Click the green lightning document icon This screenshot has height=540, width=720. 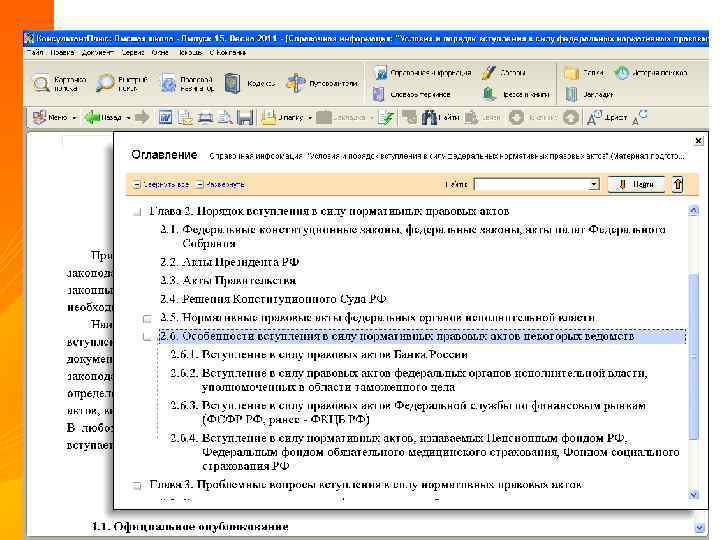click(387, 118)
